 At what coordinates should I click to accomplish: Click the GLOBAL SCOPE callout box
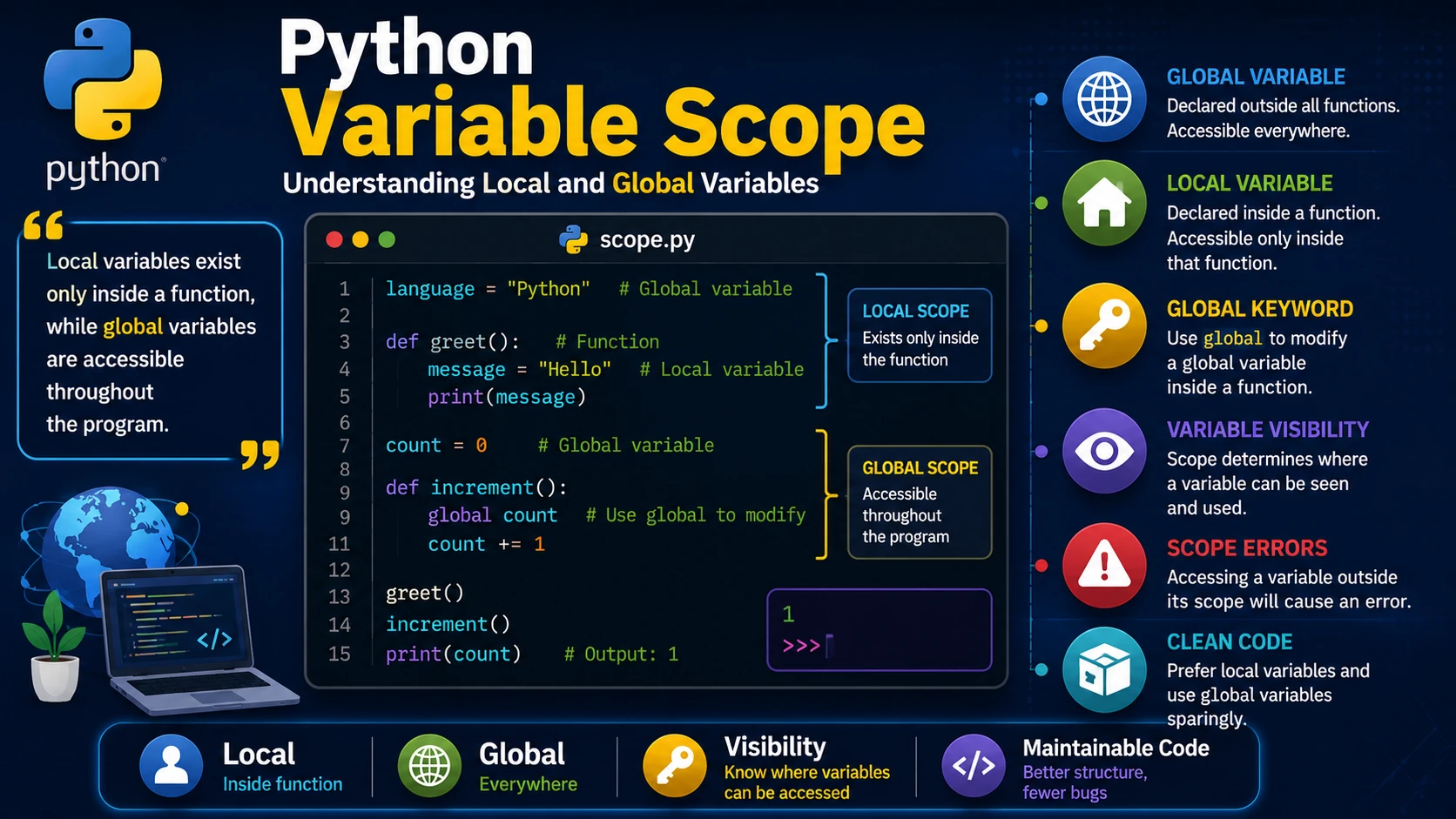pyautogui.click(x=920, y=502)
